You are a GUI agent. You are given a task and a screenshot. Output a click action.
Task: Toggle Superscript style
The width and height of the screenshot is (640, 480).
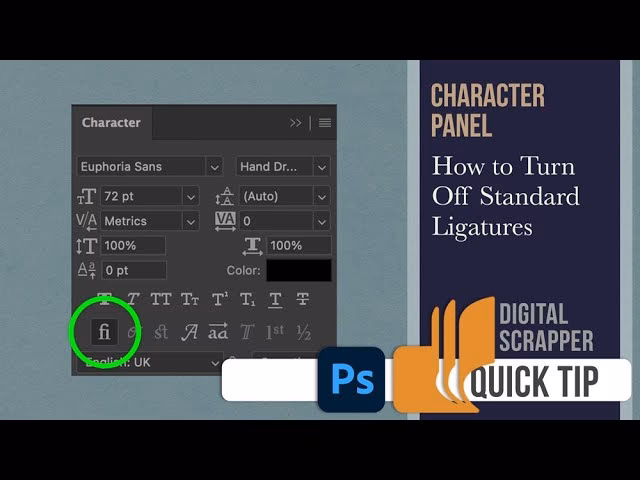220,299
